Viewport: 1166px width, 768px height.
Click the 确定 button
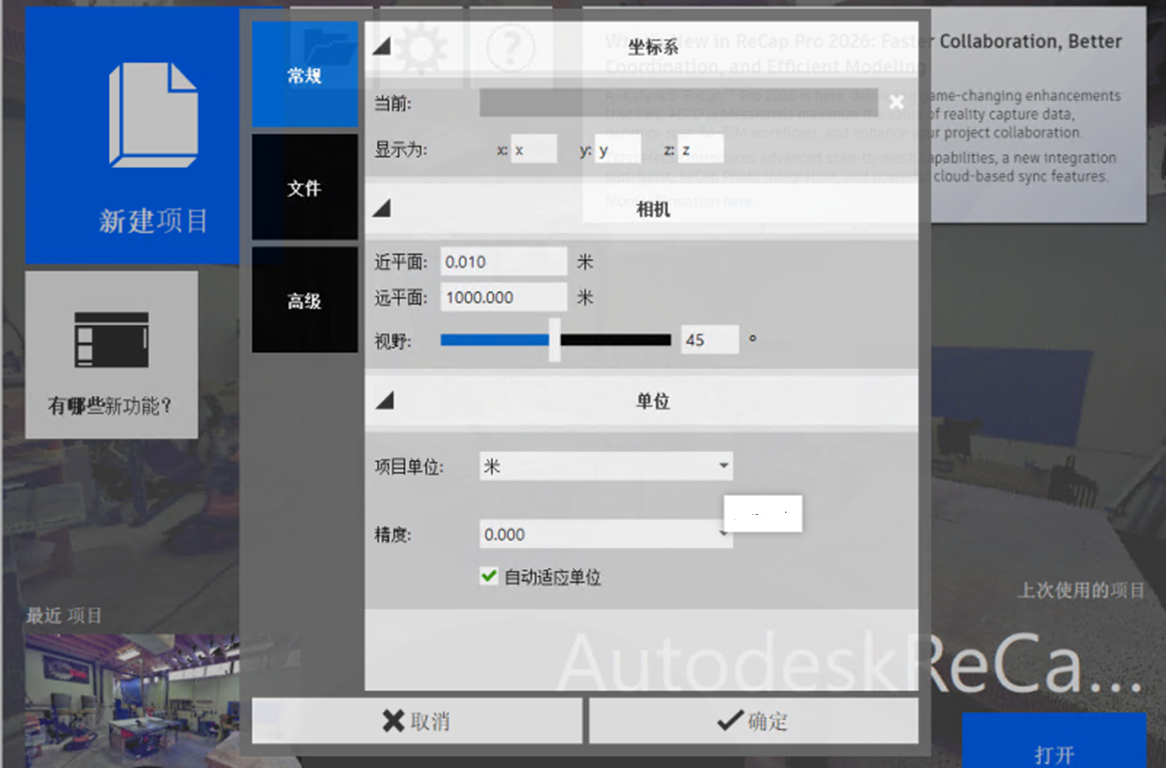point(753,720)
